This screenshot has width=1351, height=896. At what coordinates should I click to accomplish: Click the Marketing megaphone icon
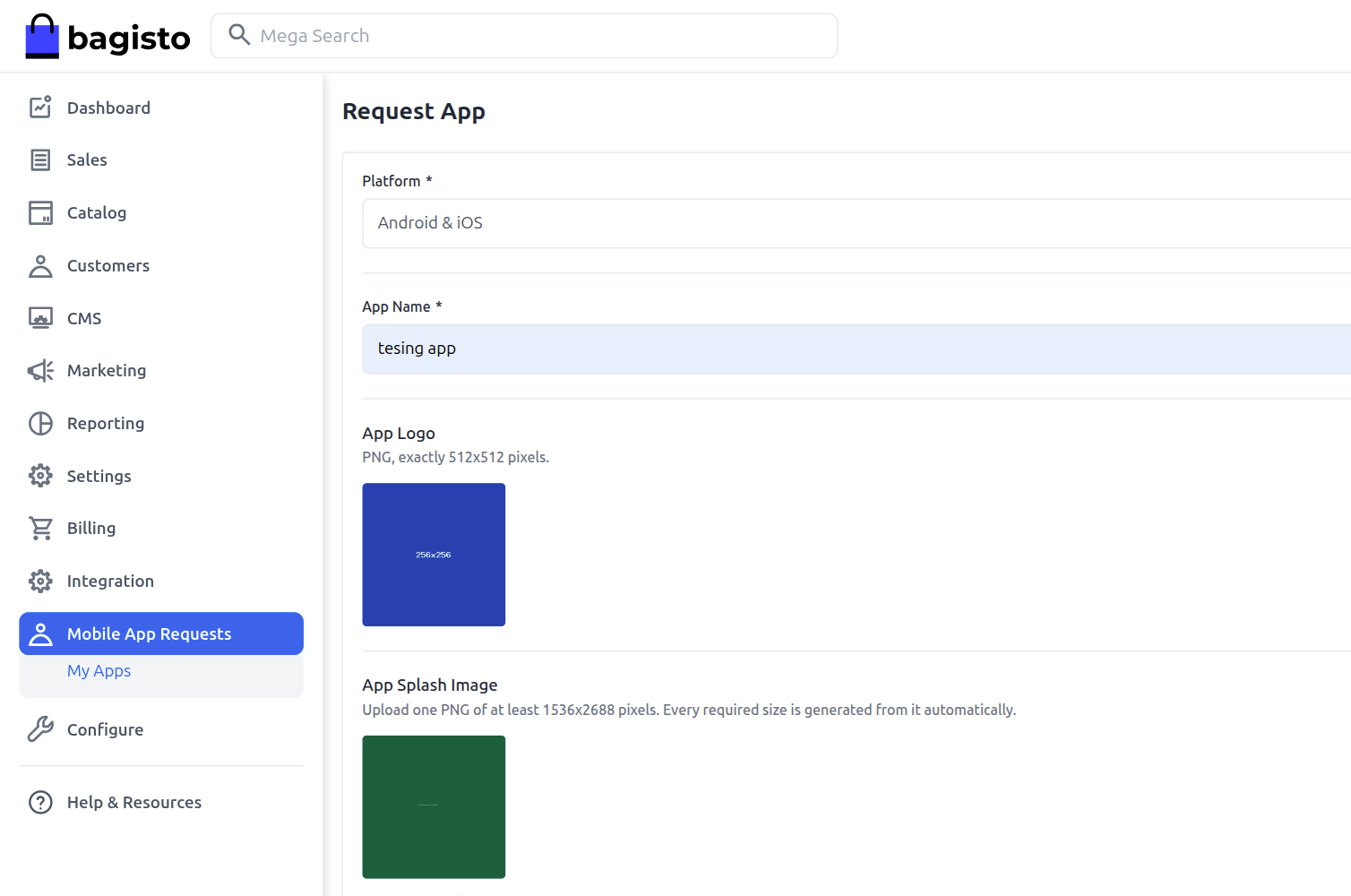40,370
